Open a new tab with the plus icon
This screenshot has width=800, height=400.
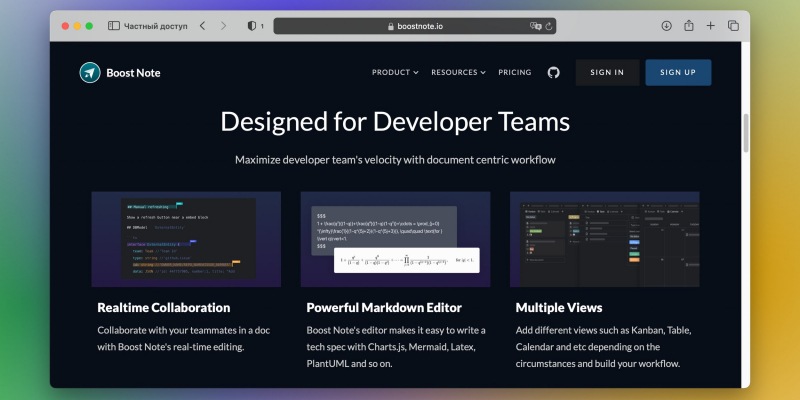711,26
